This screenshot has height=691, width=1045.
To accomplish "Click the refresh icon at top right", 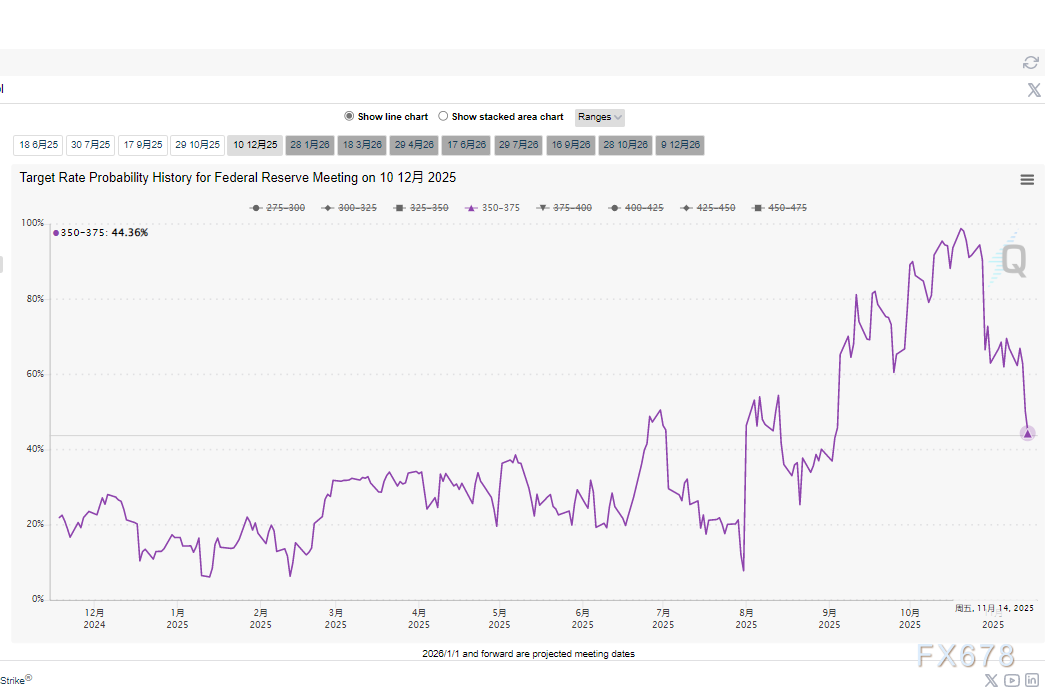I will pyautogui.click(x=1030, y=63).
